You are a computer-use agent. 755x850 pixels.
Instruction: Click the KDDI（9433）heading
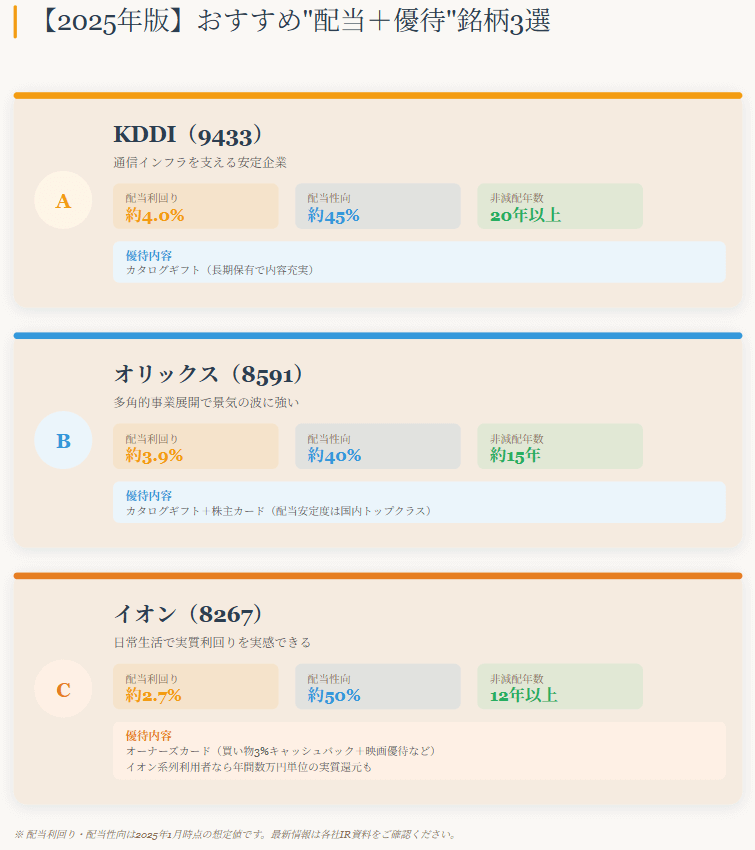coord(188,135)
